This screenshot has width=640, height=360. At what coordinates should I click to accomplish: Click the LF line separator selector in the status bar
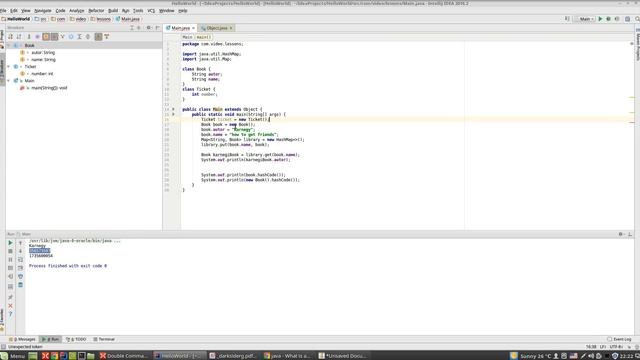(x=603, y=347)
